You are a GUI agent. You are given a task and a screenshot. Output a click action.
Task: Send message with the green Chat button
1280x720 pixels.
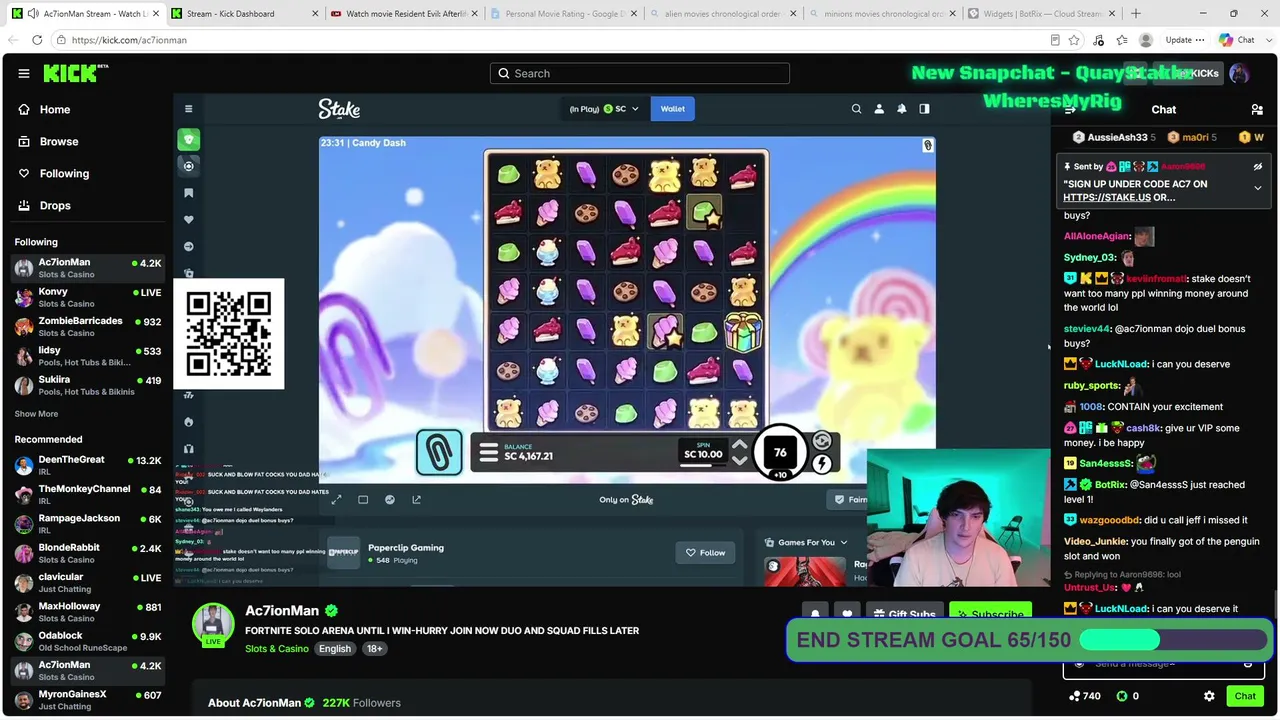pyautogui.click(x=1245, y=696)
